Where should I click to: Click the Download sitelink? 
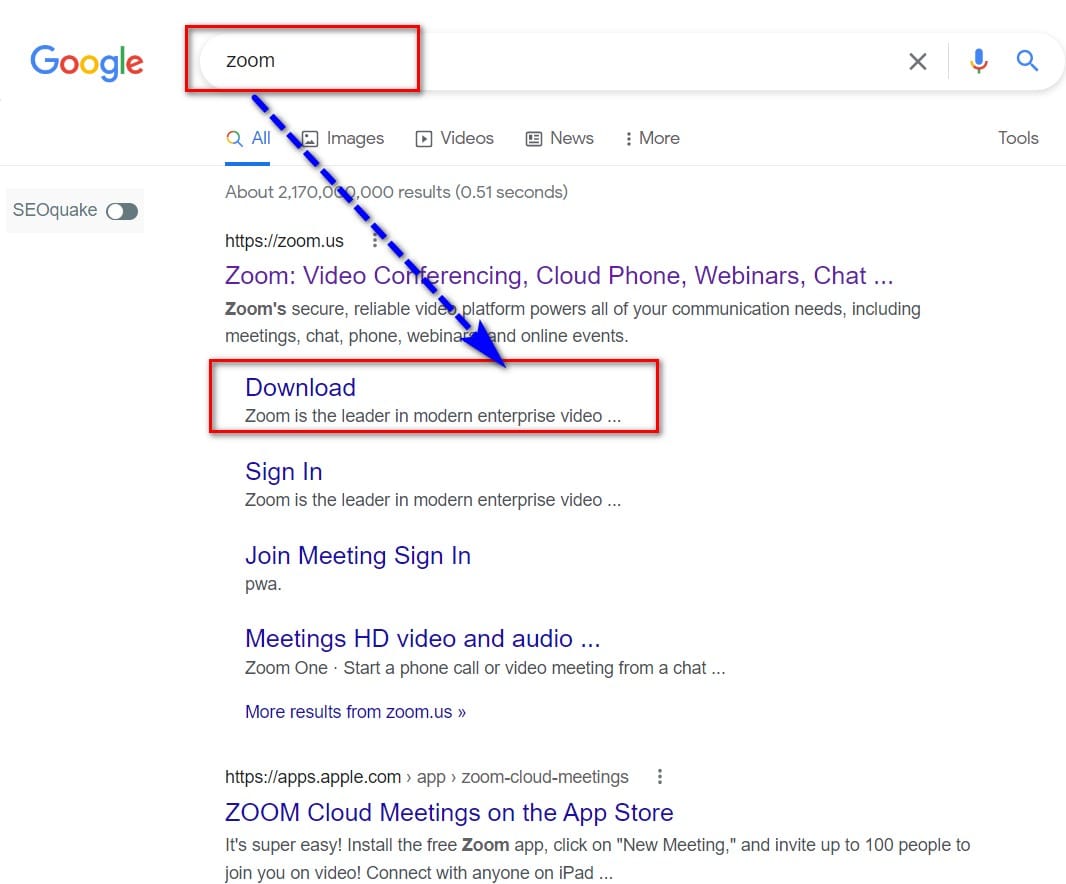coord(300,387)
